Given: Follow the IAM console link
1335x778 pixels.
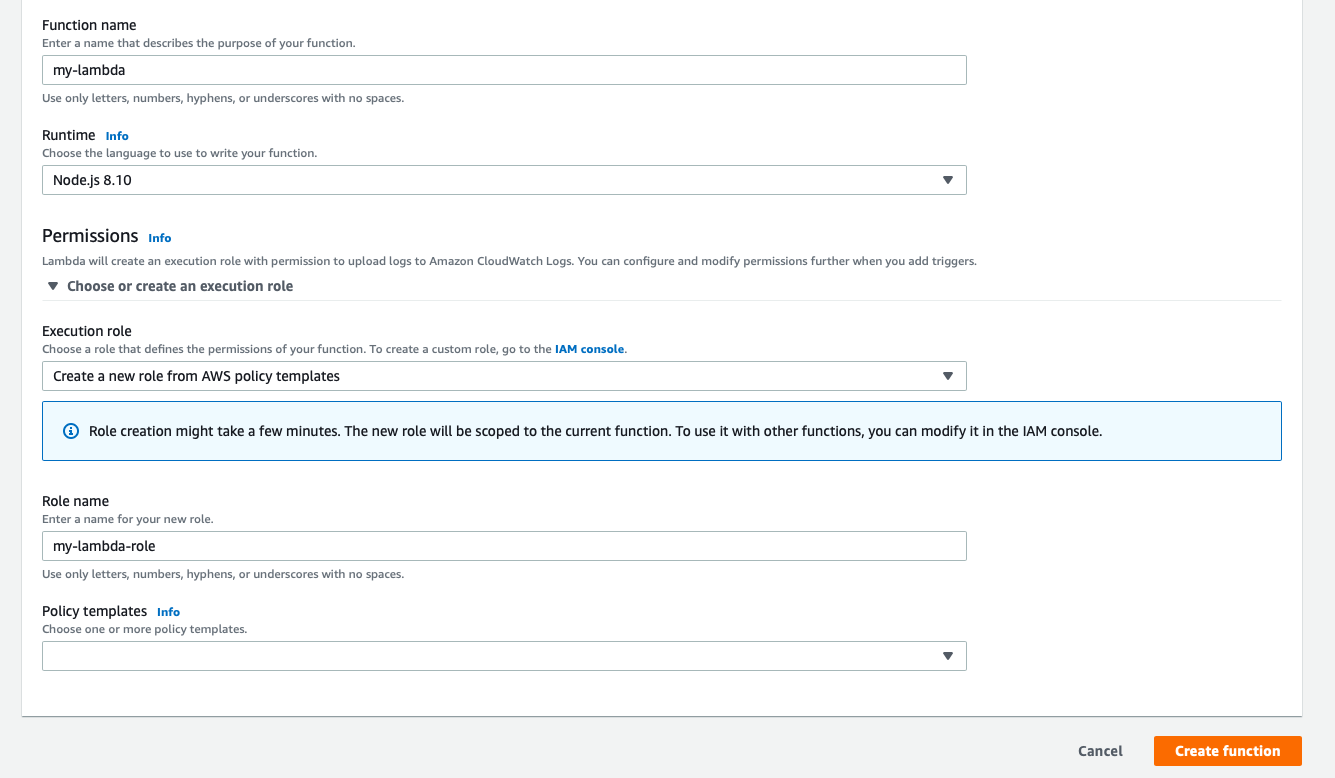Looking at the screenshot, I should click(x=589, y=349).
